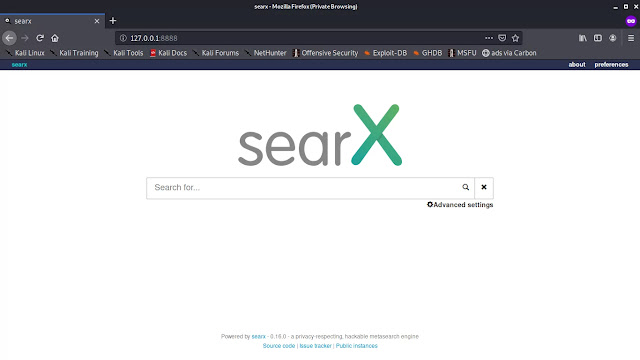640x360 pixels.
Task: Close the searx tab
Action: tap(97, 21)
